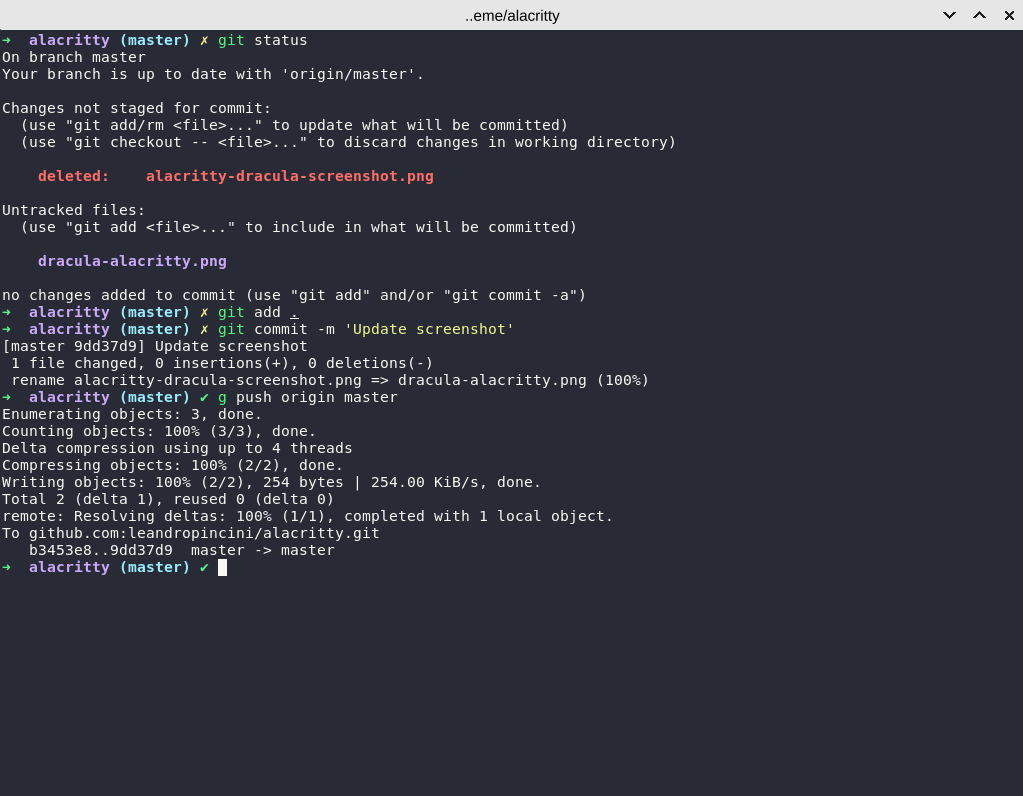Click the green arrow prompt symbol on last line
This screenshot has width=1023, height=796.
pyautogui.click(x=8, y=567)
